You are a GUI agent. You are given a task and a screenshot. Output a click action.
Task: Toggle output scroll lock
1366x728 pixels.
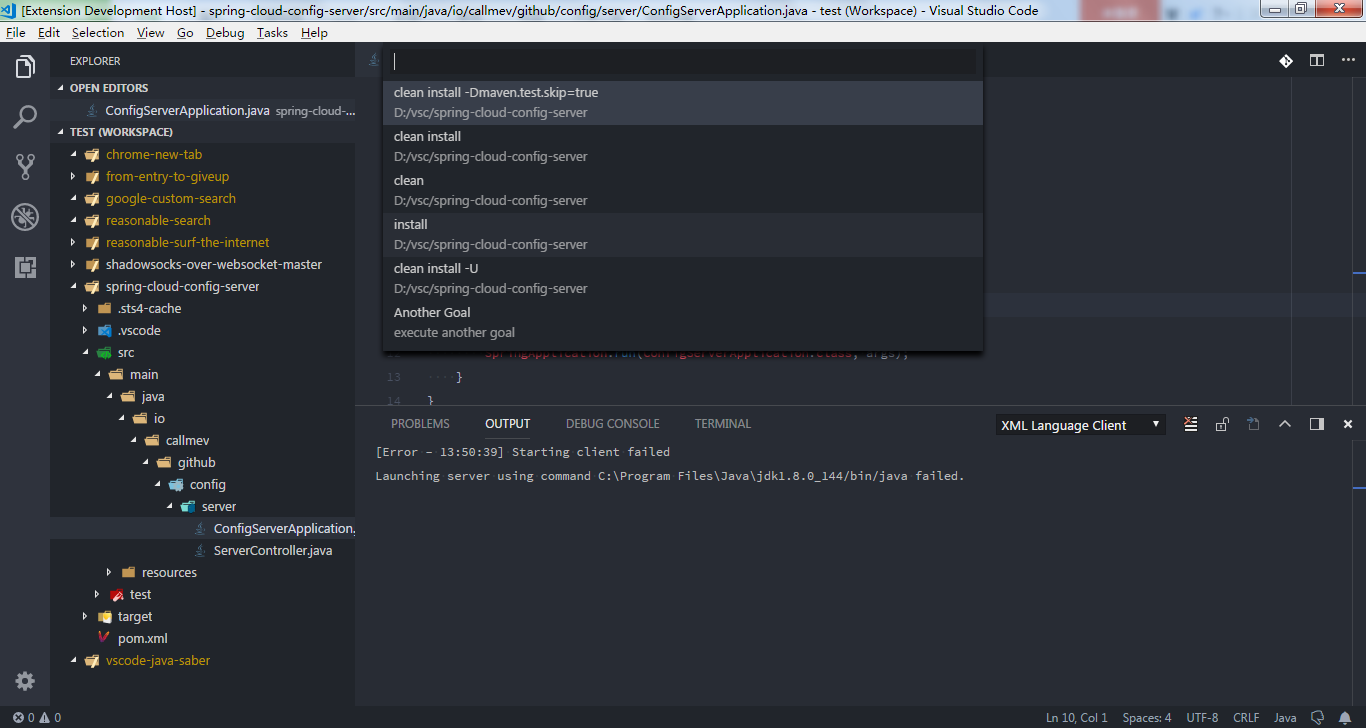pos(1221,424)
